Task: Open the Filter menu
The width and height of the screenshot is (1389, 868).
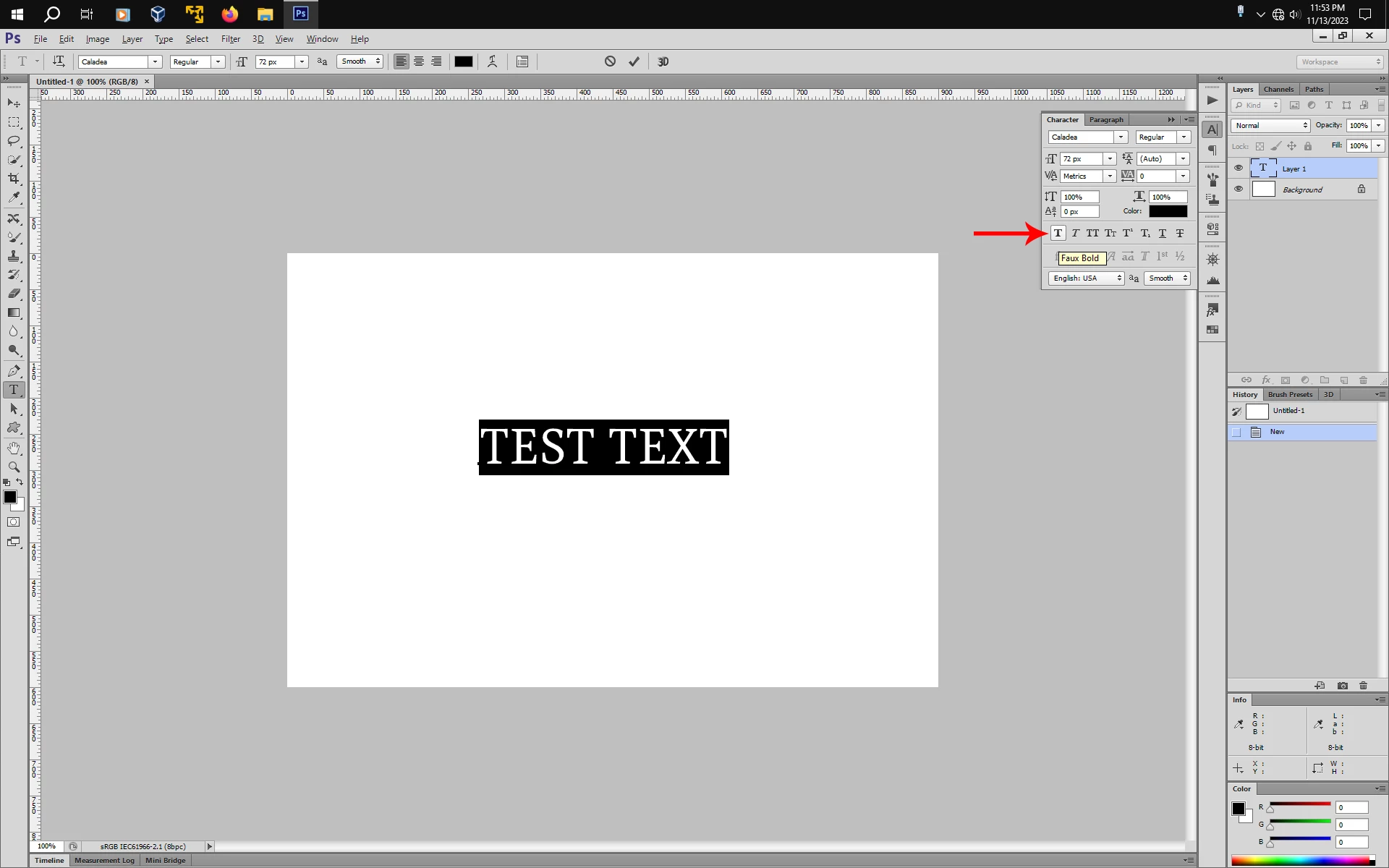Action: [x=230, y=39]
